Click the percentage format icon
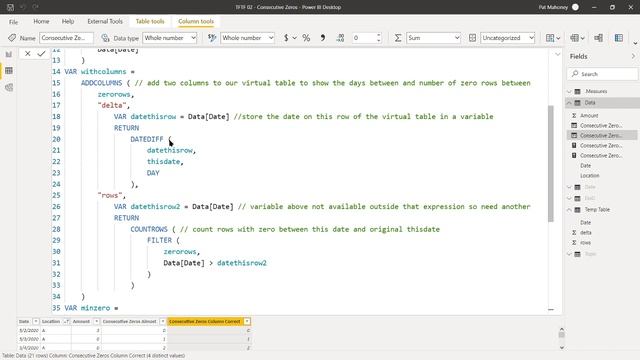The image size is (640, 360). (306, 38)
